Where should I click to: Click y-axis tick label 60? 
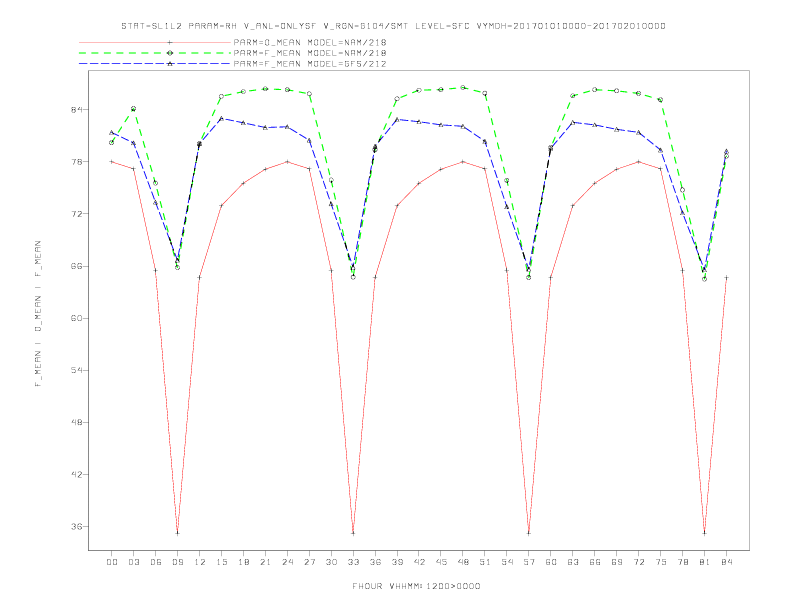[77, 318]
